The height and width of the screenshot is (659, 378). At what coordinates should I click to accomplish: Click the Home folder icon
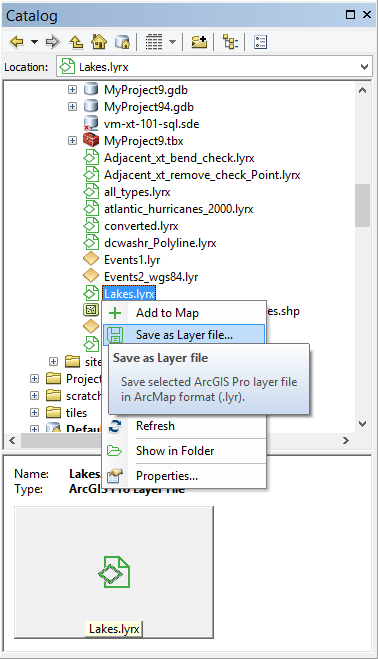pyautogui.click(x=99, y=42)
